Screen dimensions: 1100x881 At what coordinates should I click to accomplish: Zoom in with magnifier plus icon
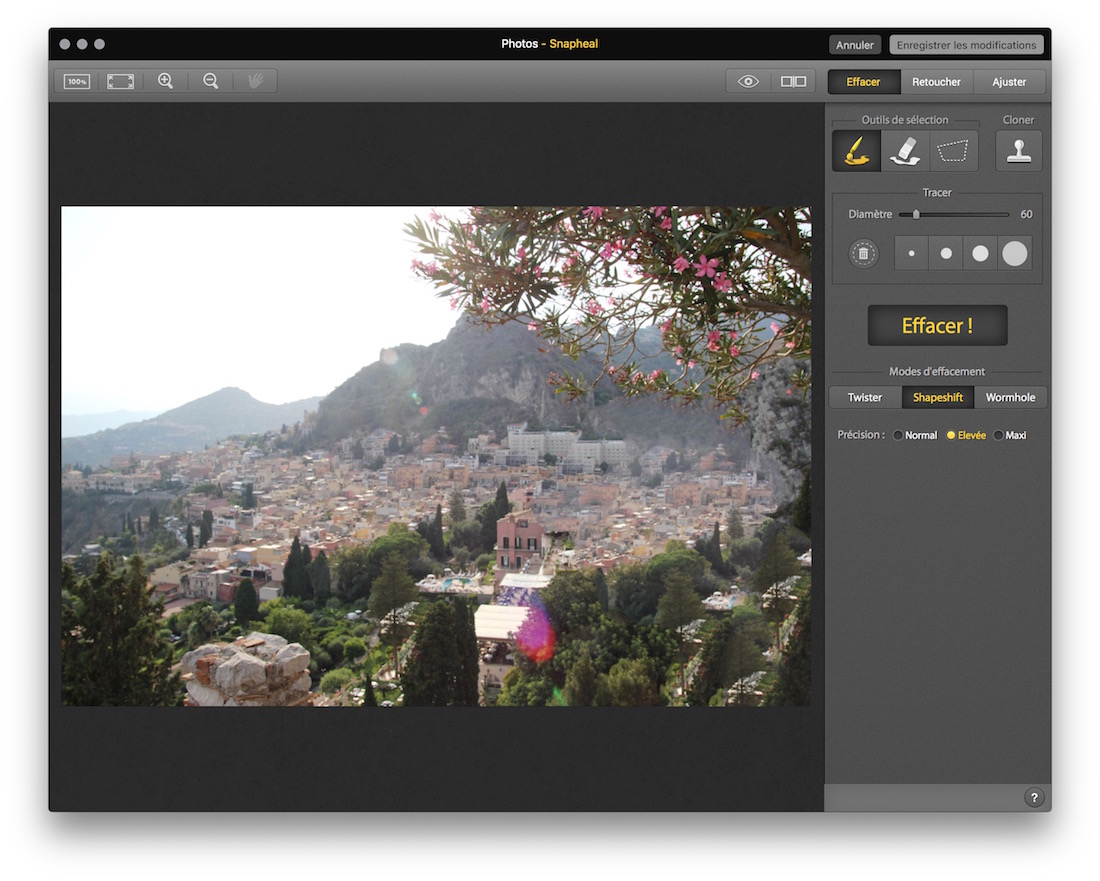tap(166, 81)
